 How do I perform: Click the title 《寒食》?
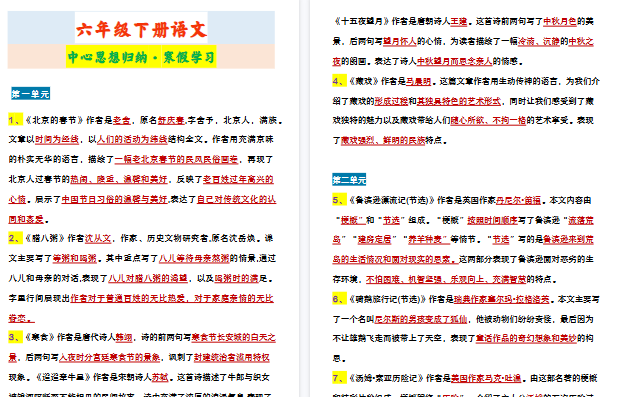[40, 337]
